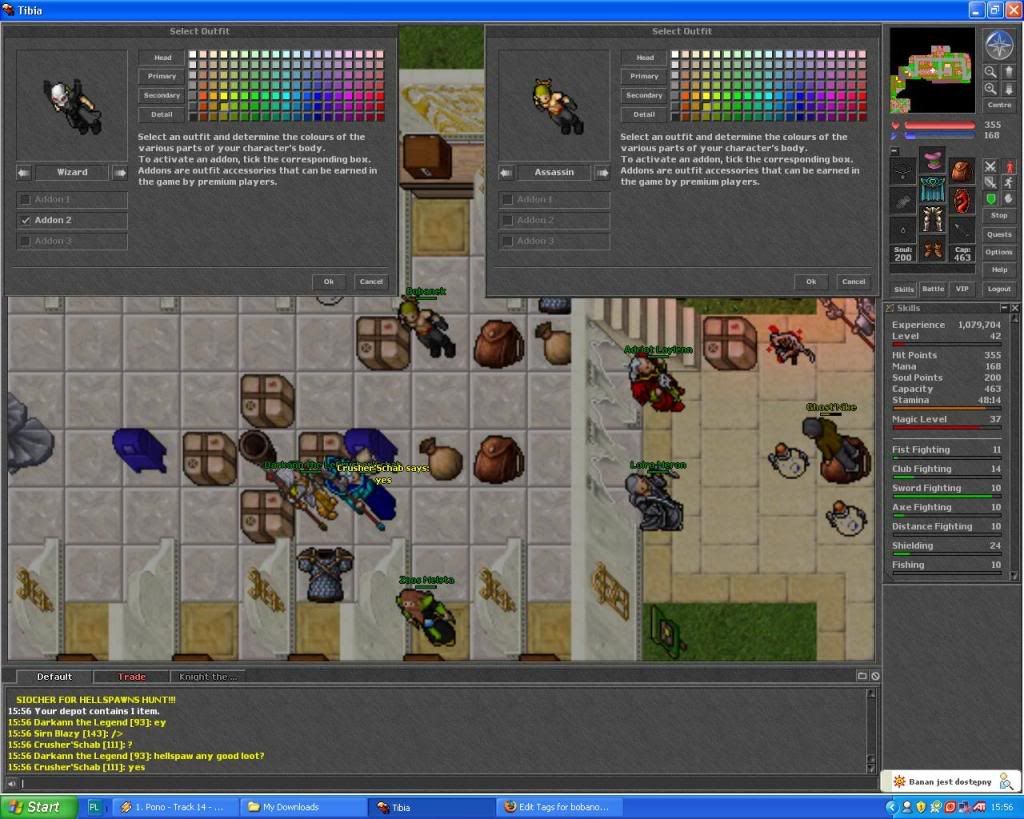Confirm Assassin outfit with Ok
The width and height of the screenshot is (1024, 819).
[811, 281]
